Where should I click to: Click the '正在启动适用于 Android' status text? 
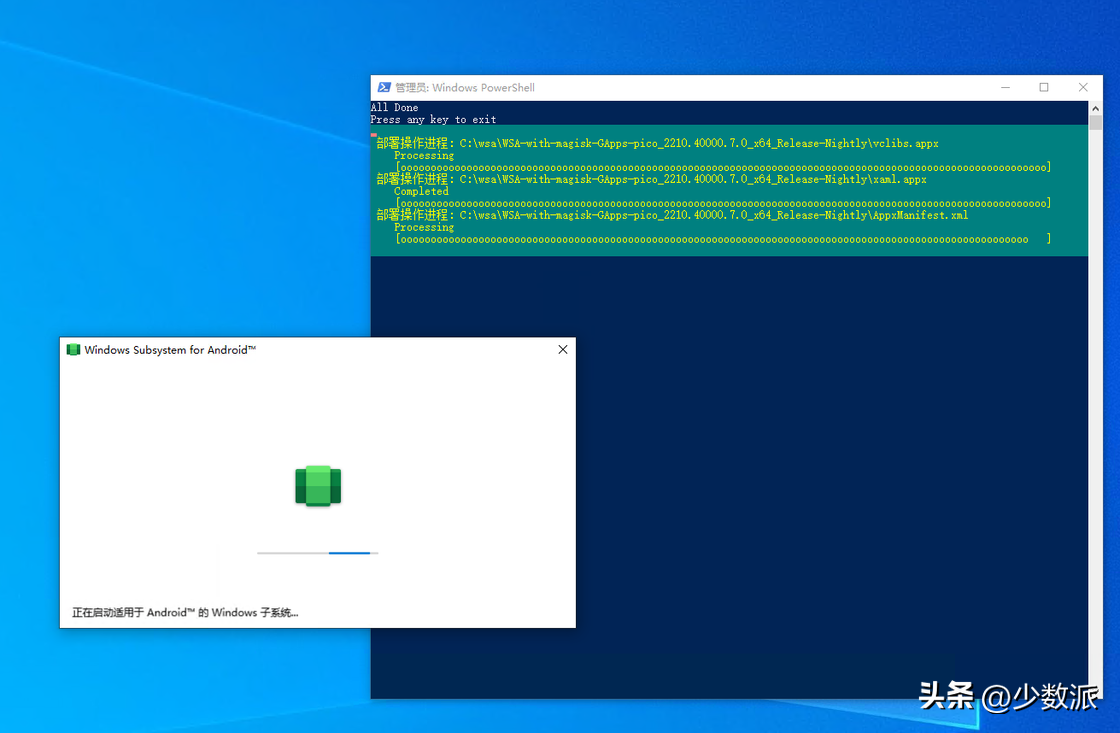[x=185, y=612]
